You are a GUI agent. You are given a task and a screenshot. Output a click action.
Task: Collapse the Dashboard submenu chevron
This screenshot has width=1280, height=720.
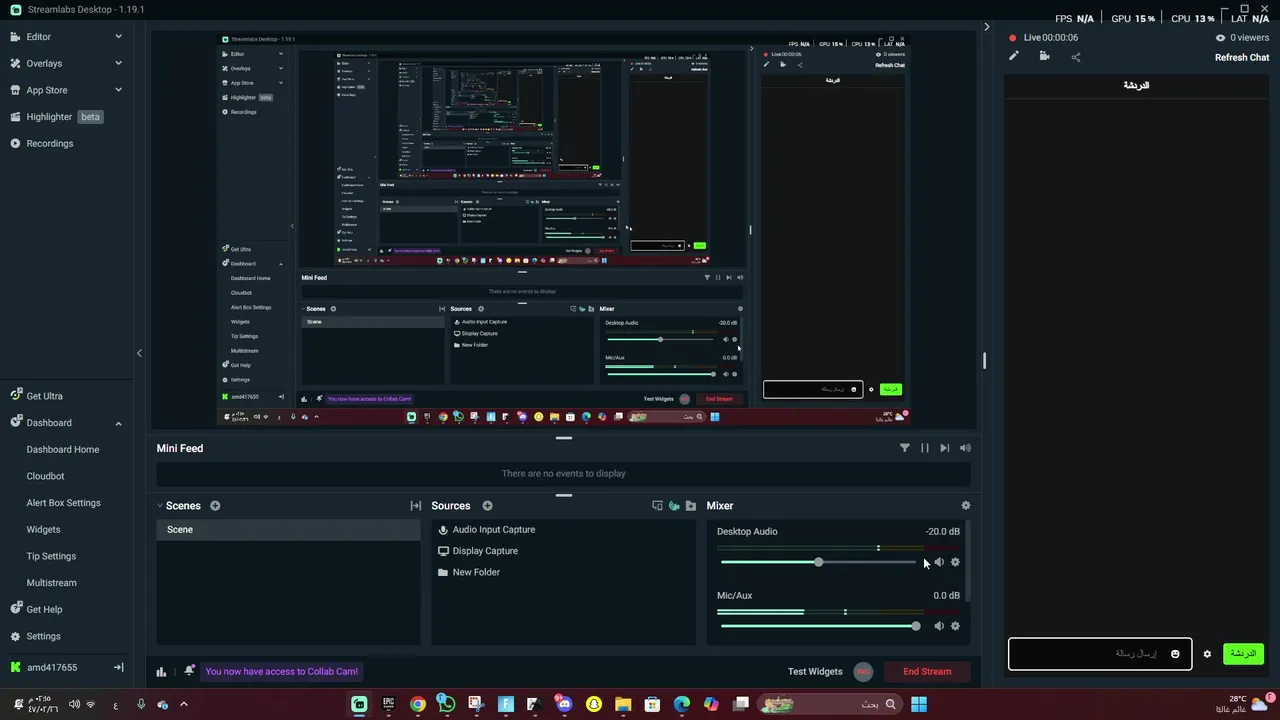coord(118,423)
